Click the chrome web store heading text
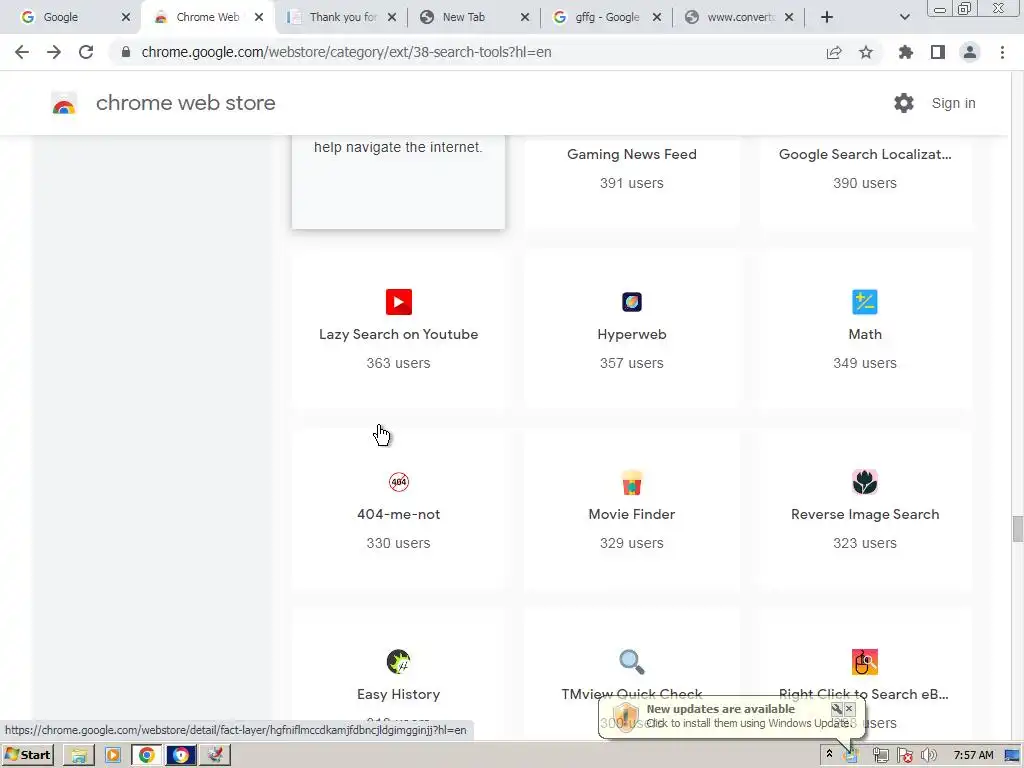Image resolution: width=1024 pixels, height=768 pixels. [185, 103]
